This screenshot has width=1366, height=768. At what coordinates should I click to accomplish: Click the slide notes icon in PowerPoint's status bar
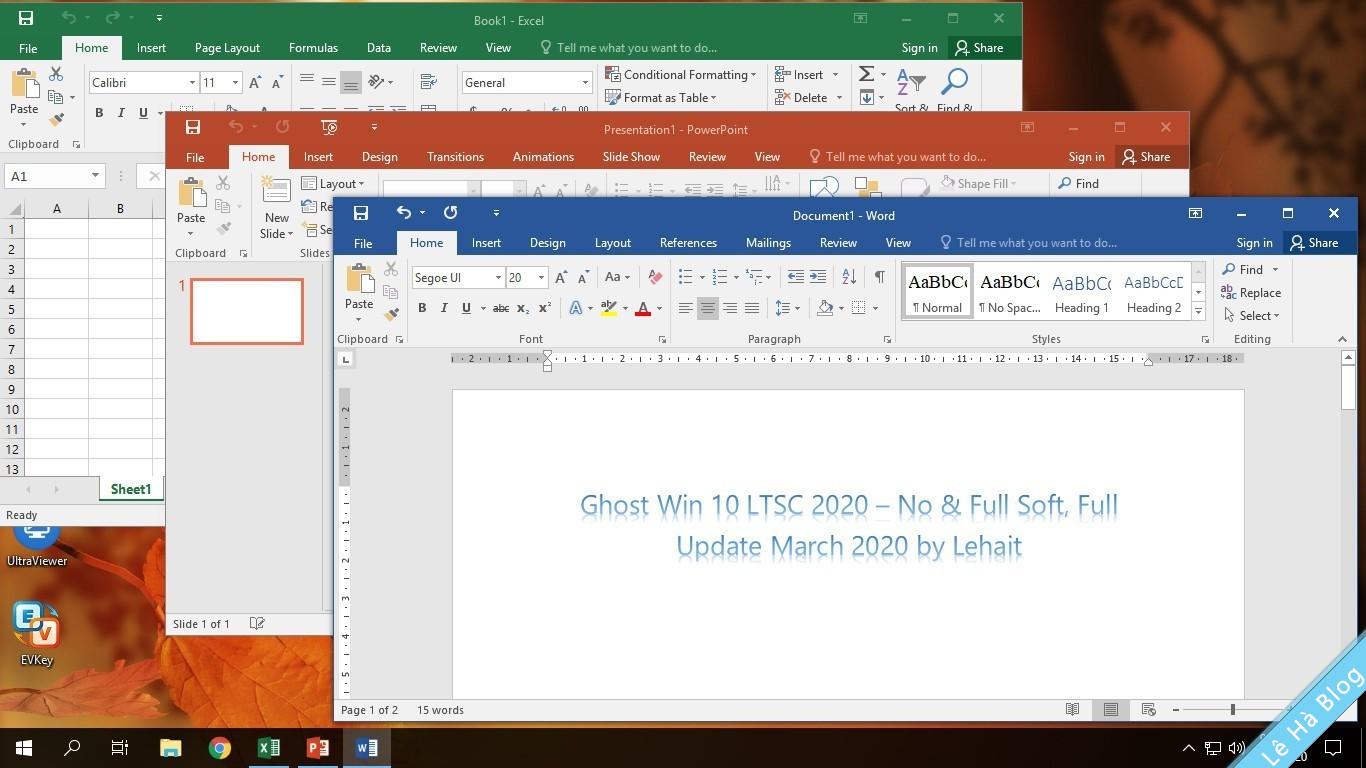(257, 623)
